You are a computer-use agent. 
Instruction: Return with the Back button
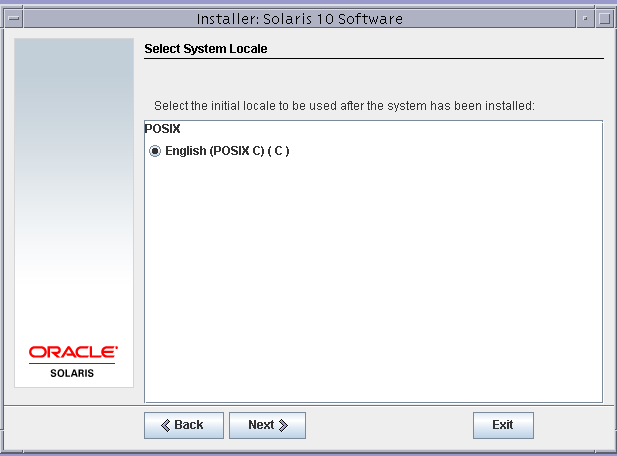click(x=184, y=425)
